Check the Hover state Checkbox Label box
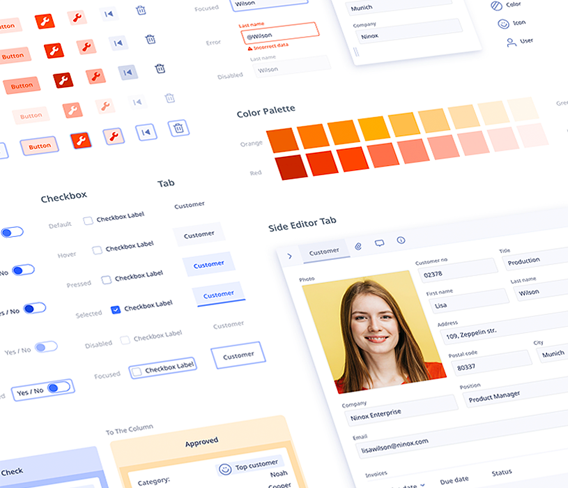Image resolution: width=568 pixels, height=488 pixels. click(97, 250)
